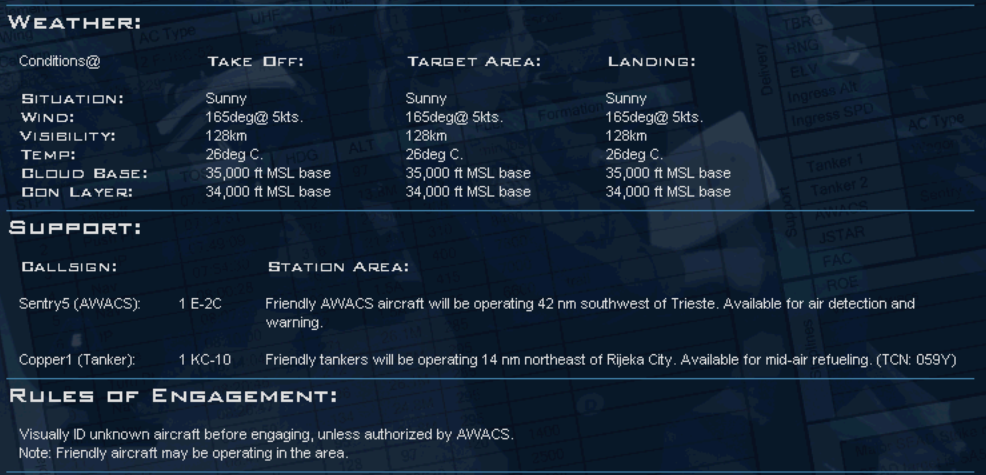
Task: Select the Take Off column header
Action: click(255, 62)
